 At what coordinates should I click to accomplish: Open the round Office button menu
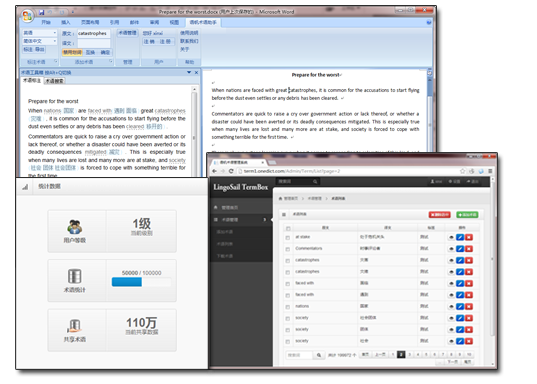point(27,16)
